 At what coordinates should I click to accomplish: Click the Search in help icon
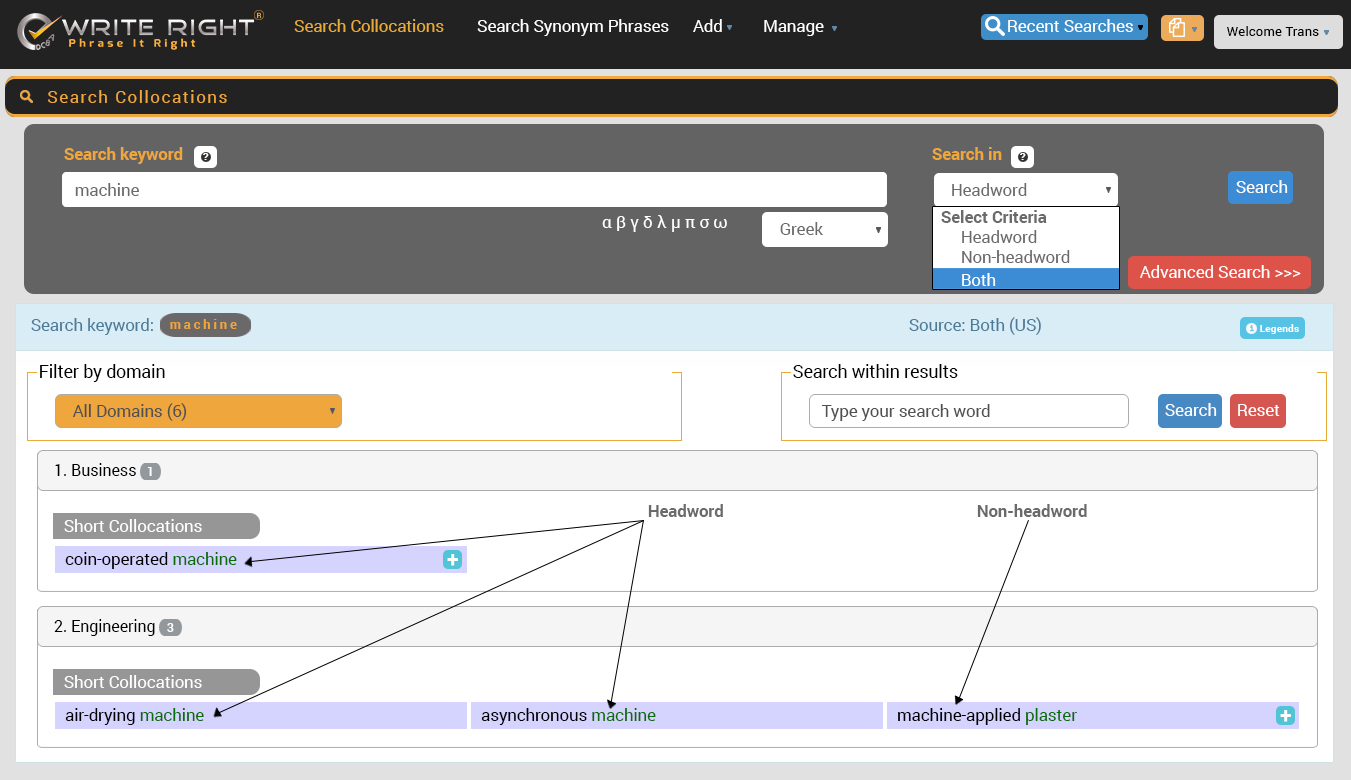(x=1022, y=157)
